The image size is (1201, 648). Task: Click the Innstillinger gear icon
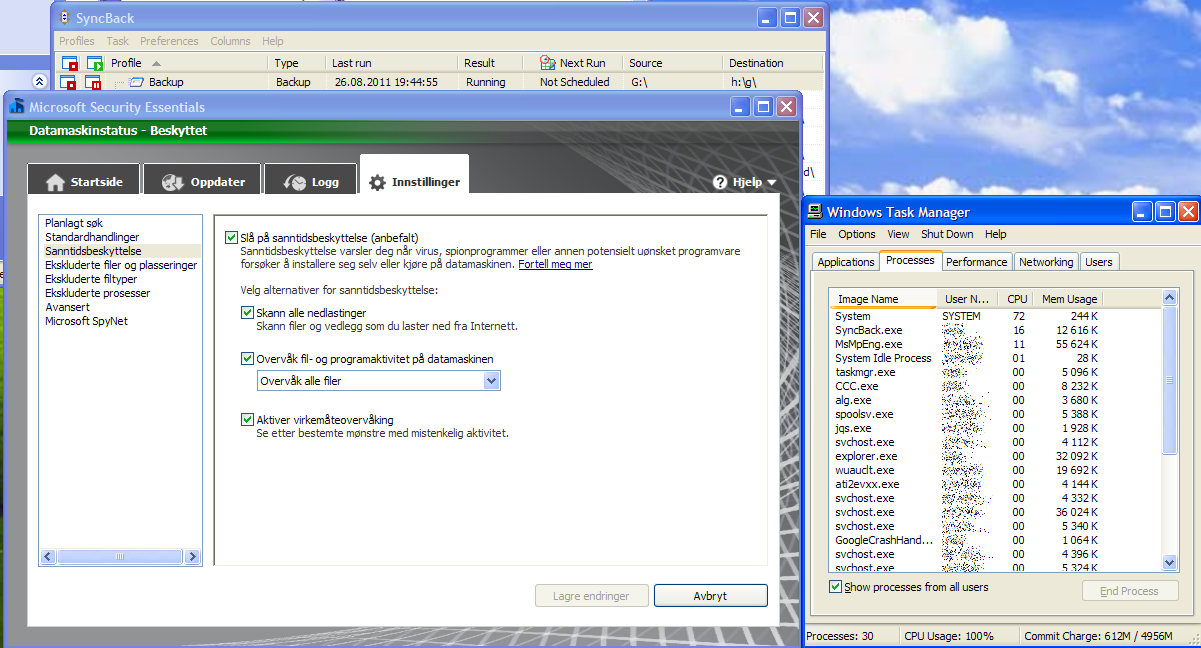point(377,182)
